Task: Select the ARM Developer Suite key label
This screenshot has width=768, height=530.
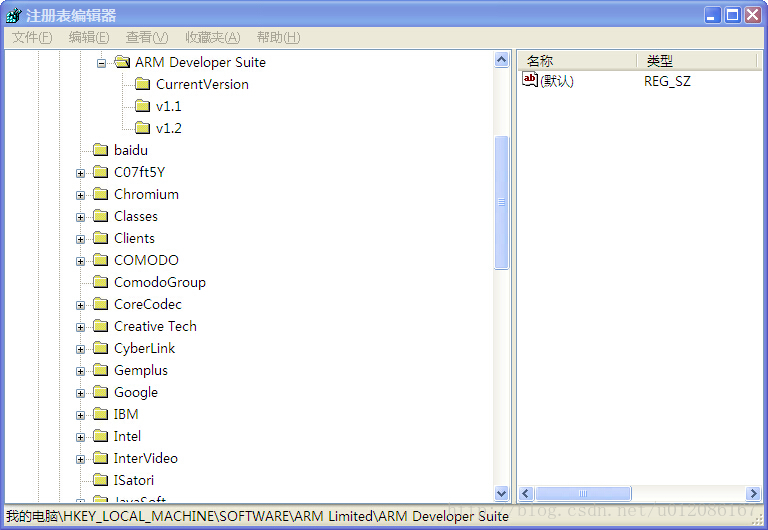Action: pyautogui.click(x=200, y=62)
